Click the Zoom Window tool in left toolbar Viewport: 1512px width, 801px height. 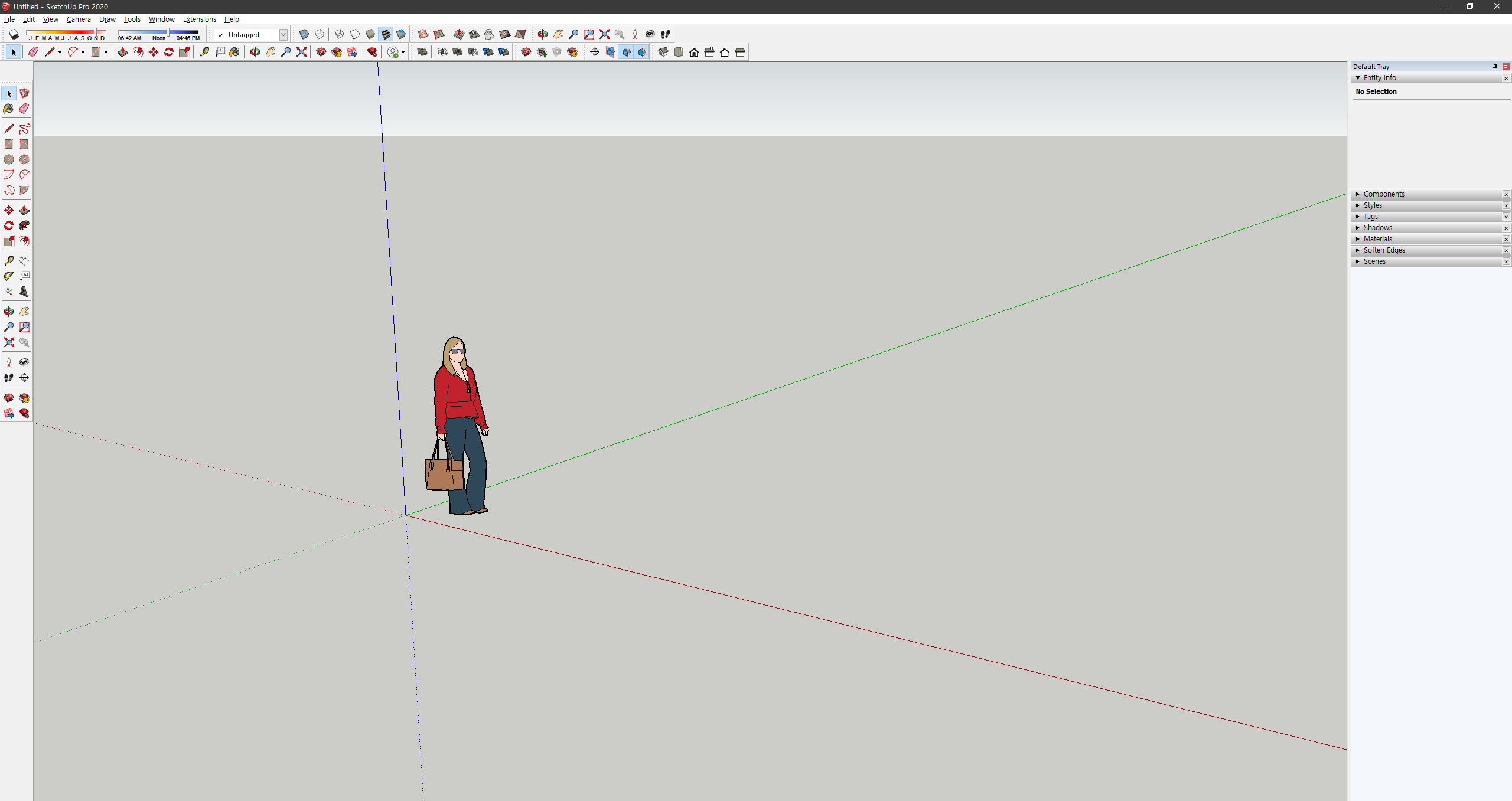(24, 327)
